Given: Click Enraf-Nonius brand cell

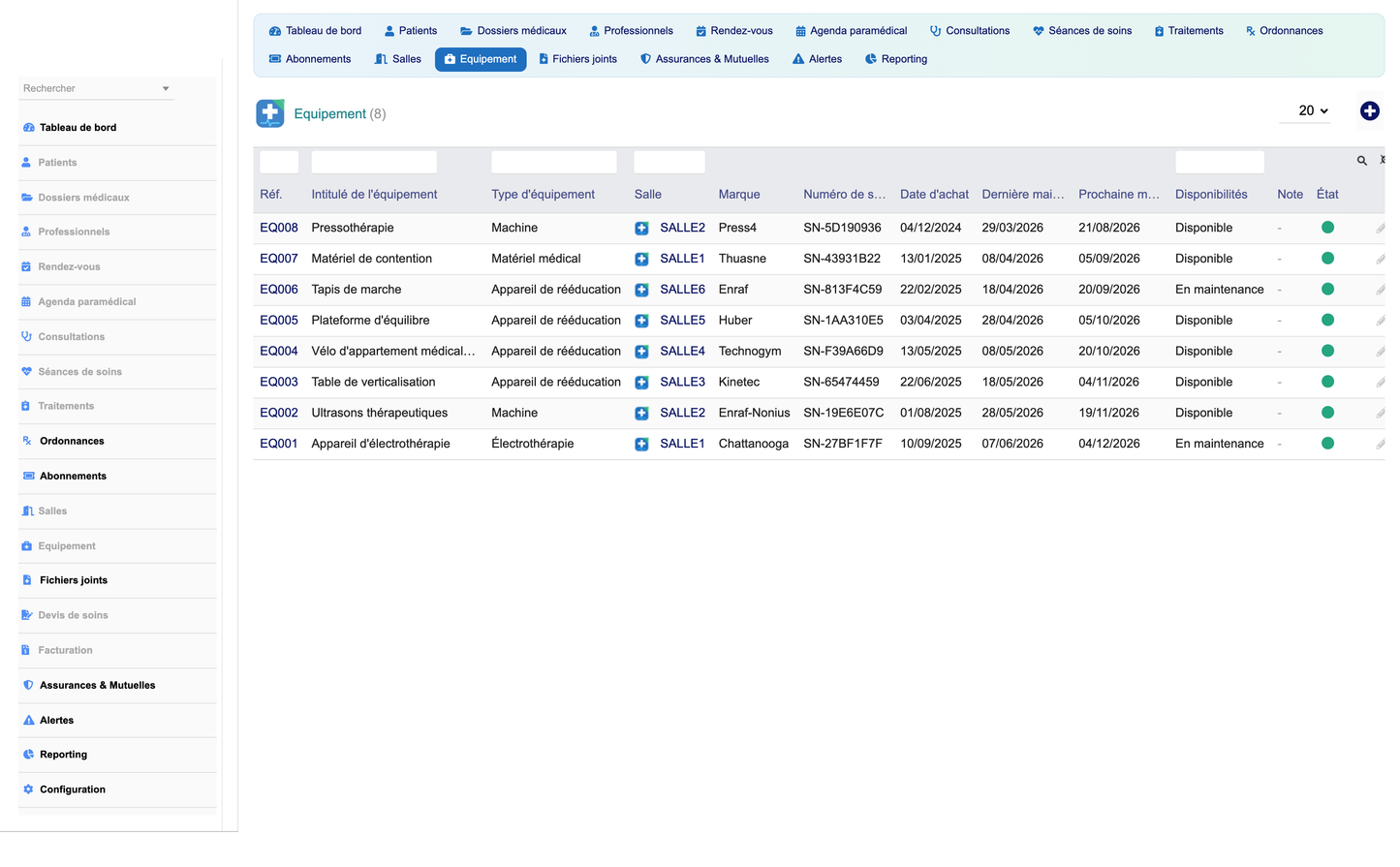Looking at the screenshot, I should click(x=754, y=414).
